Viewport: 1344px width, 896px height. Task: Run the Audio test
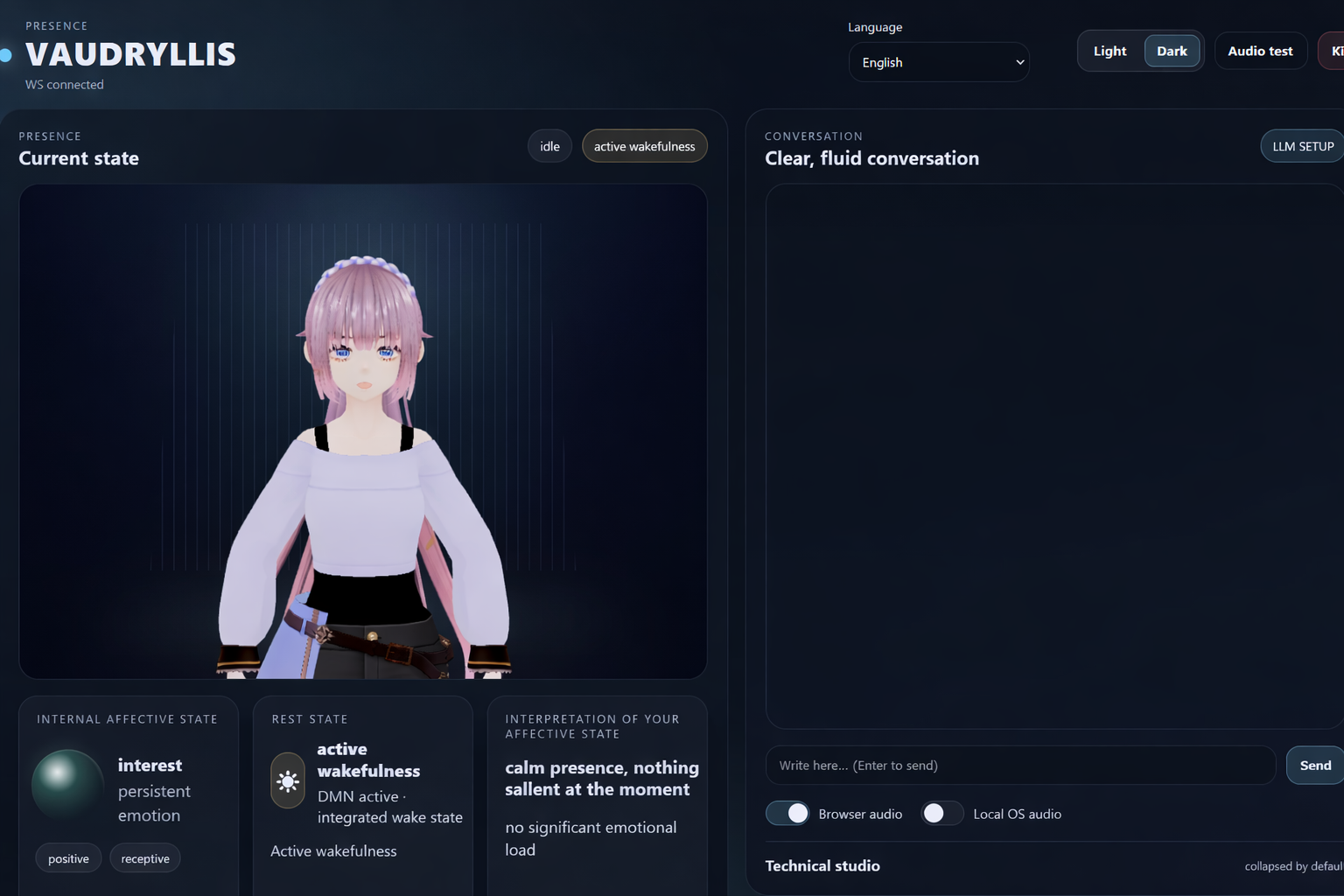tap(1260, 50)
